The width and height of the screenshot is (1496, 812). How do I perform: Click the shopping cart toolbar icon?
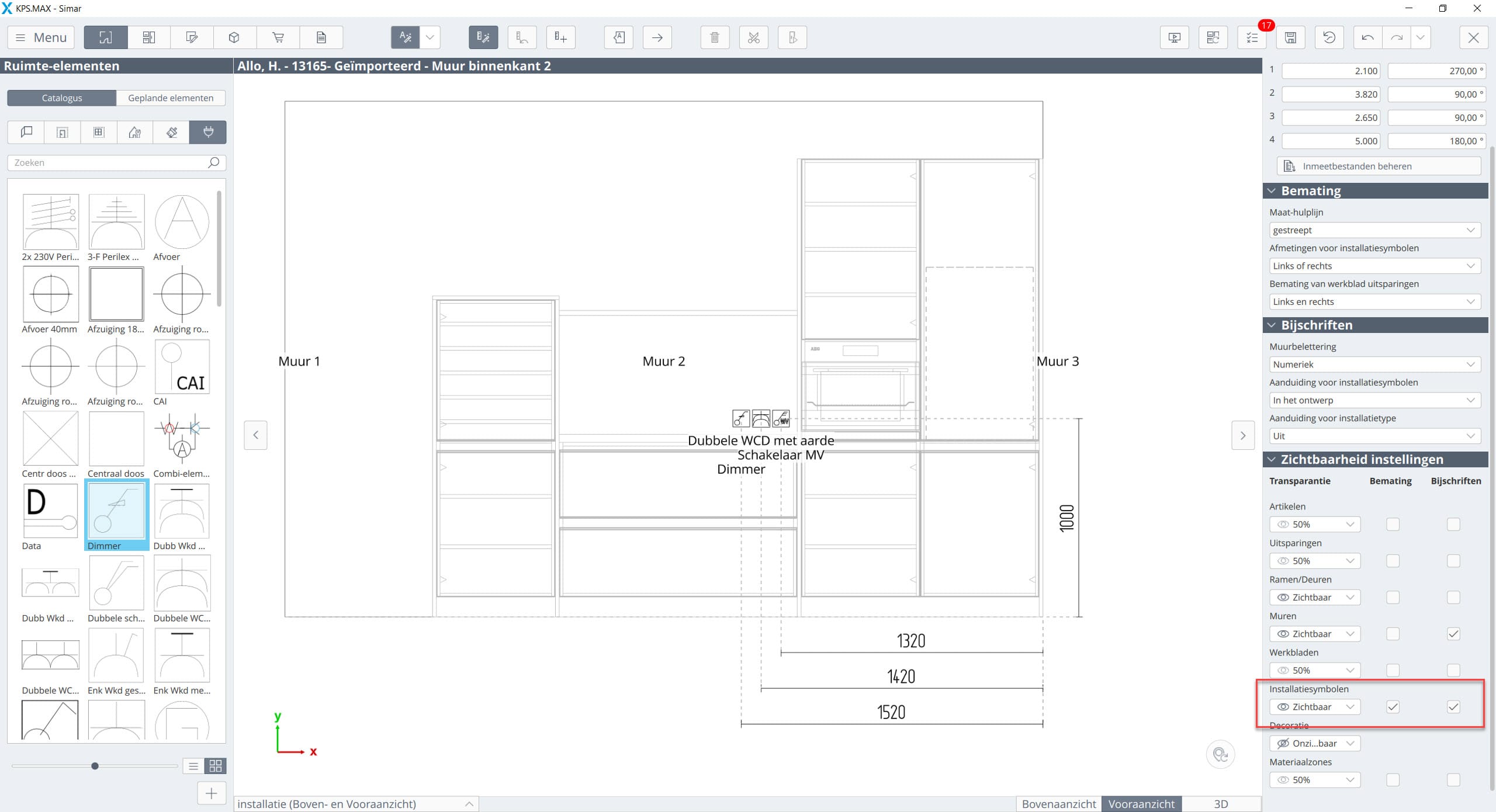point(278,37)
